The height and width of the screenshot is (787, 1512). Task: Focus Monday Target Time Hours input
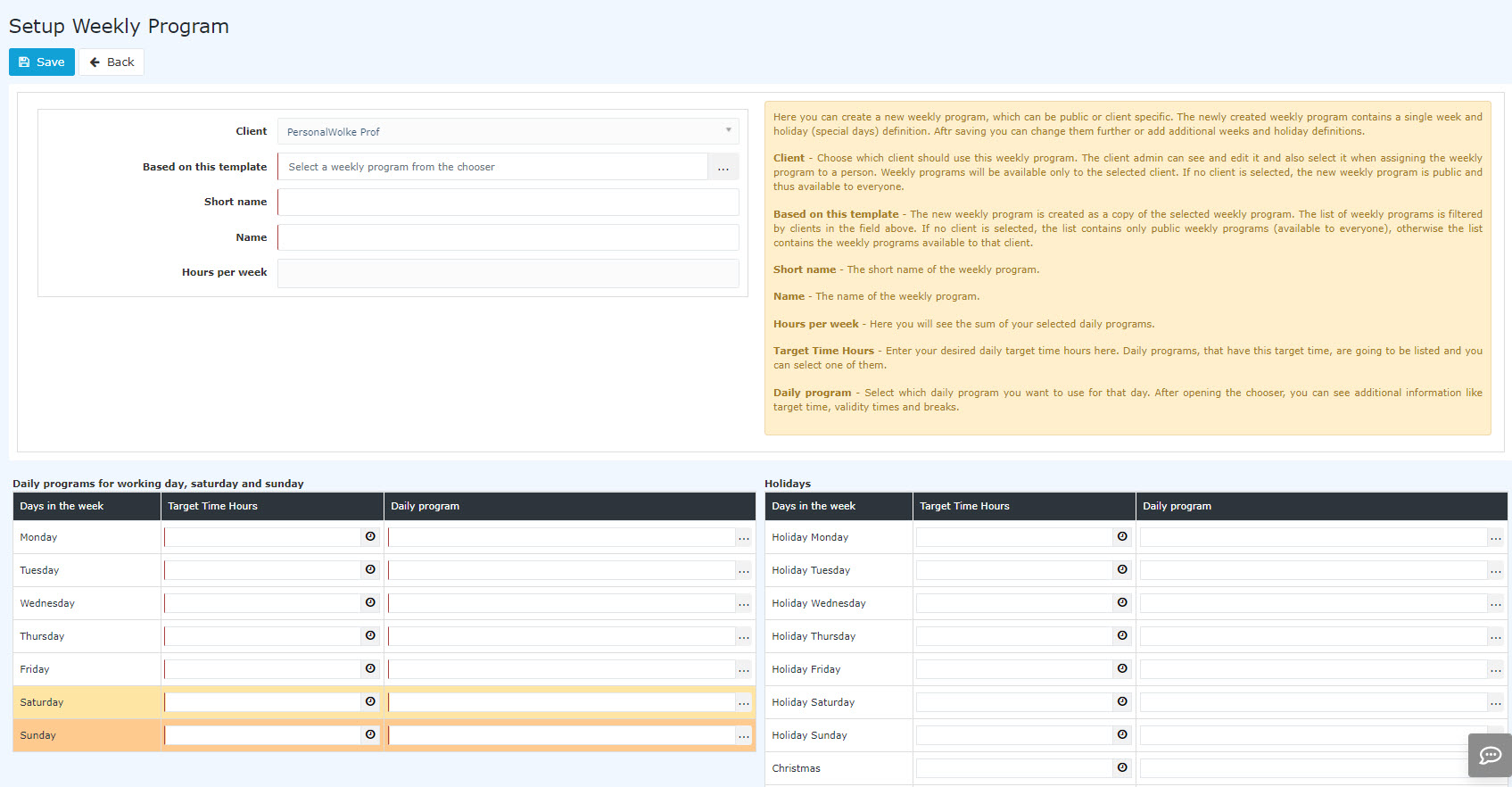(x=263, y=537)
